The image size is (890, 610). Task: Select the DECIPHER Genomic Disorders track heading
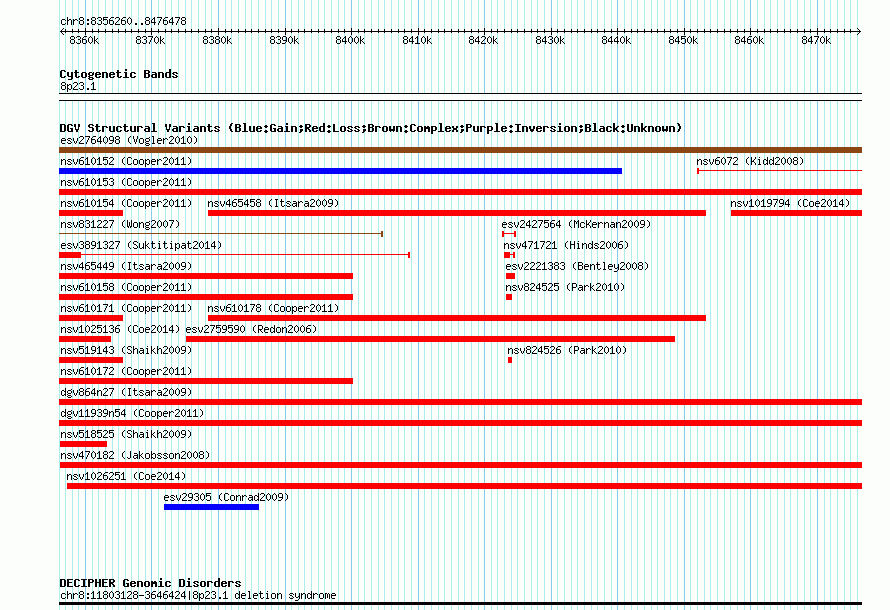(150, 583)
